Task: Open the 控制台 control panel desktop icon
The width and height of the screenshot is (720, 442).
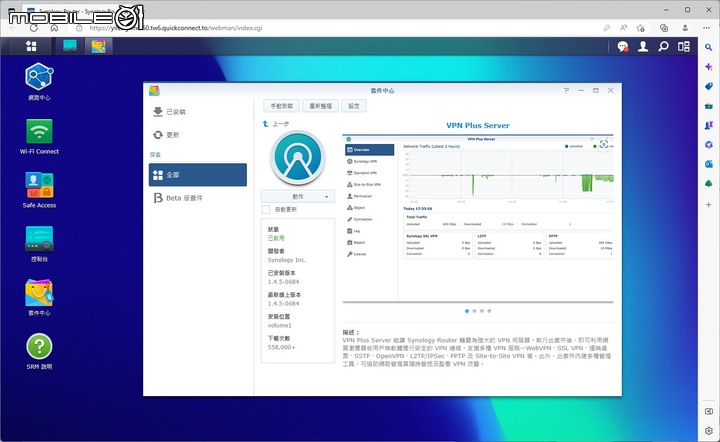Action: tap(39, 244)
